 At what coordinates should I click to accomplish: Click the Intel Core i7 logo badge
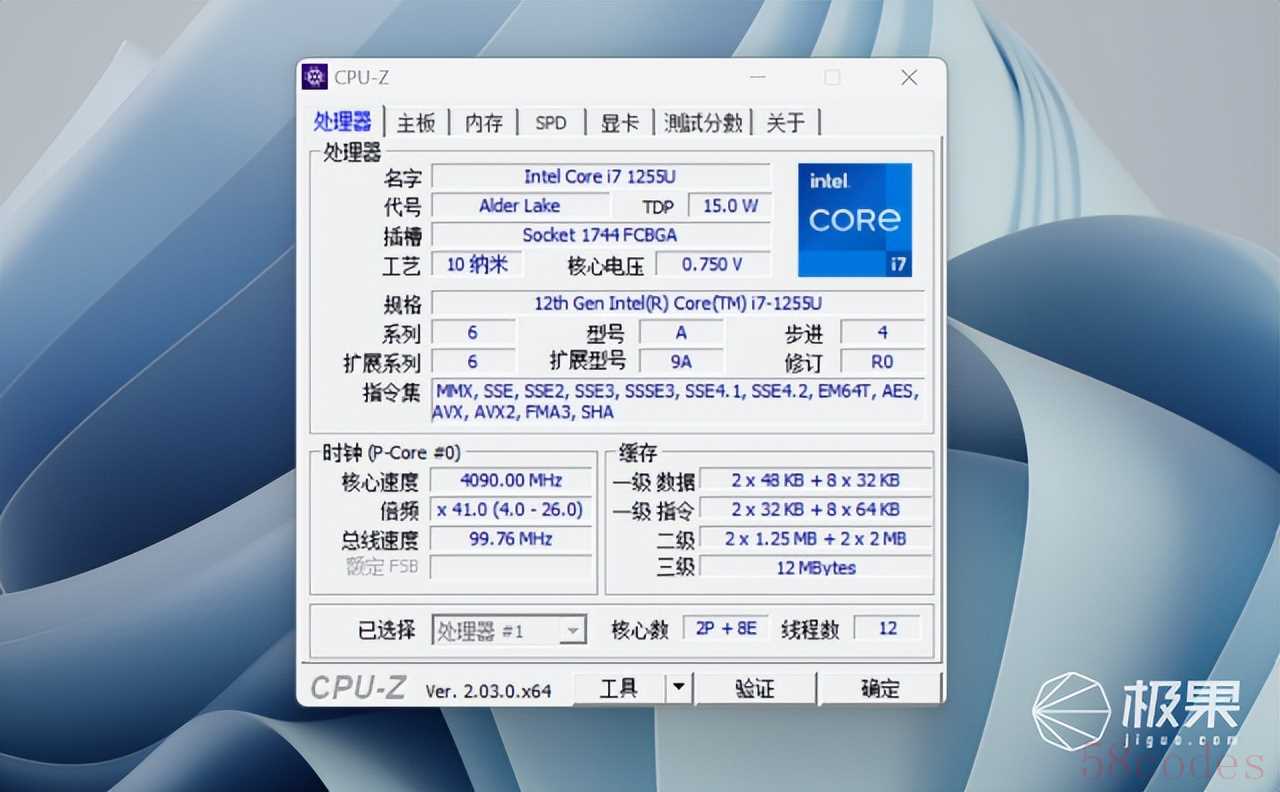[855, 220]
